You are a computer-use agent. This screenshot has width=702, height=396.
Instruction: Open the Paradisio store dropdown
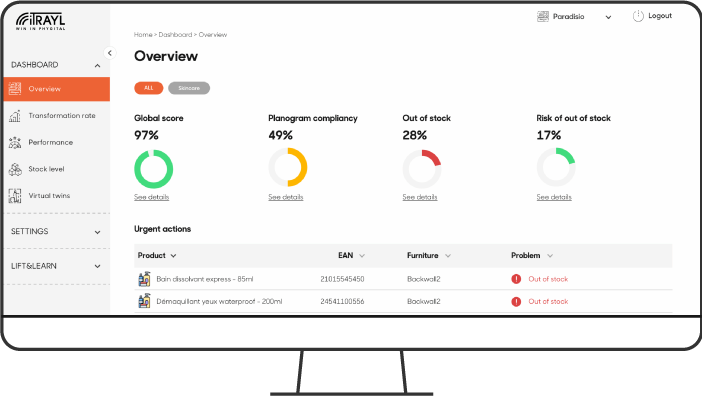pos(608,17)
